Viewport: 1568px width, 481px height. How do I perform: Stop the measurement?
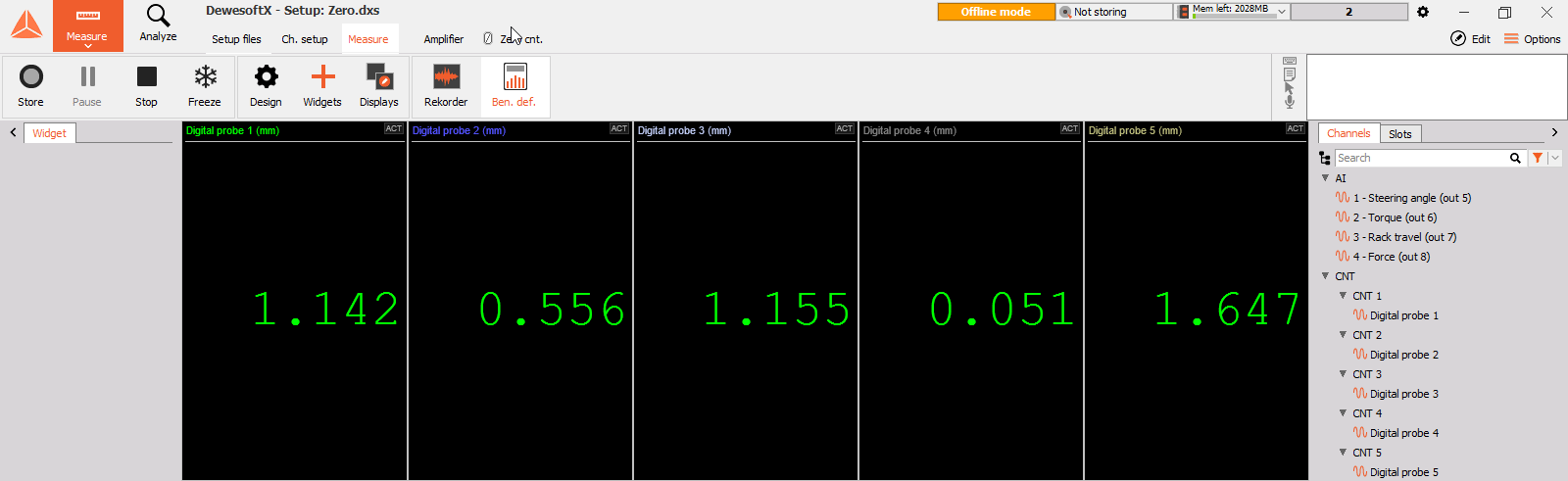[146, 86]
